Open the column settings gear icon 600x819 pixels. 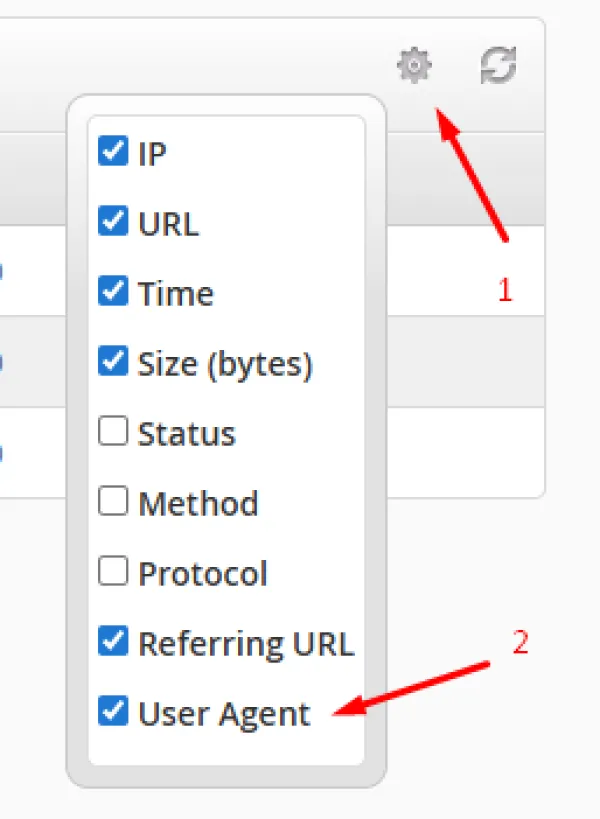[413, 67]
